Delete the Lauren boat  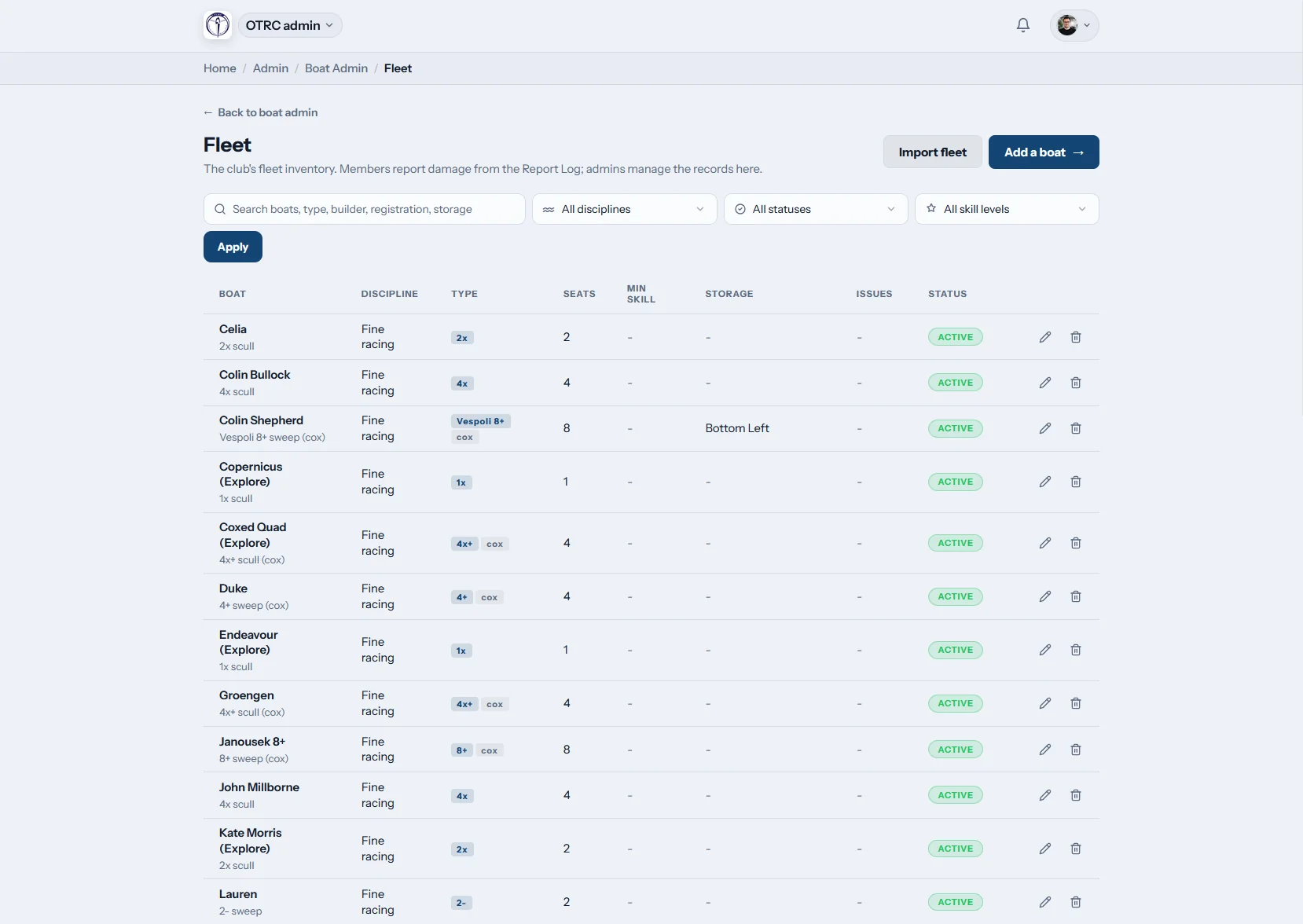click(1075, 902)
